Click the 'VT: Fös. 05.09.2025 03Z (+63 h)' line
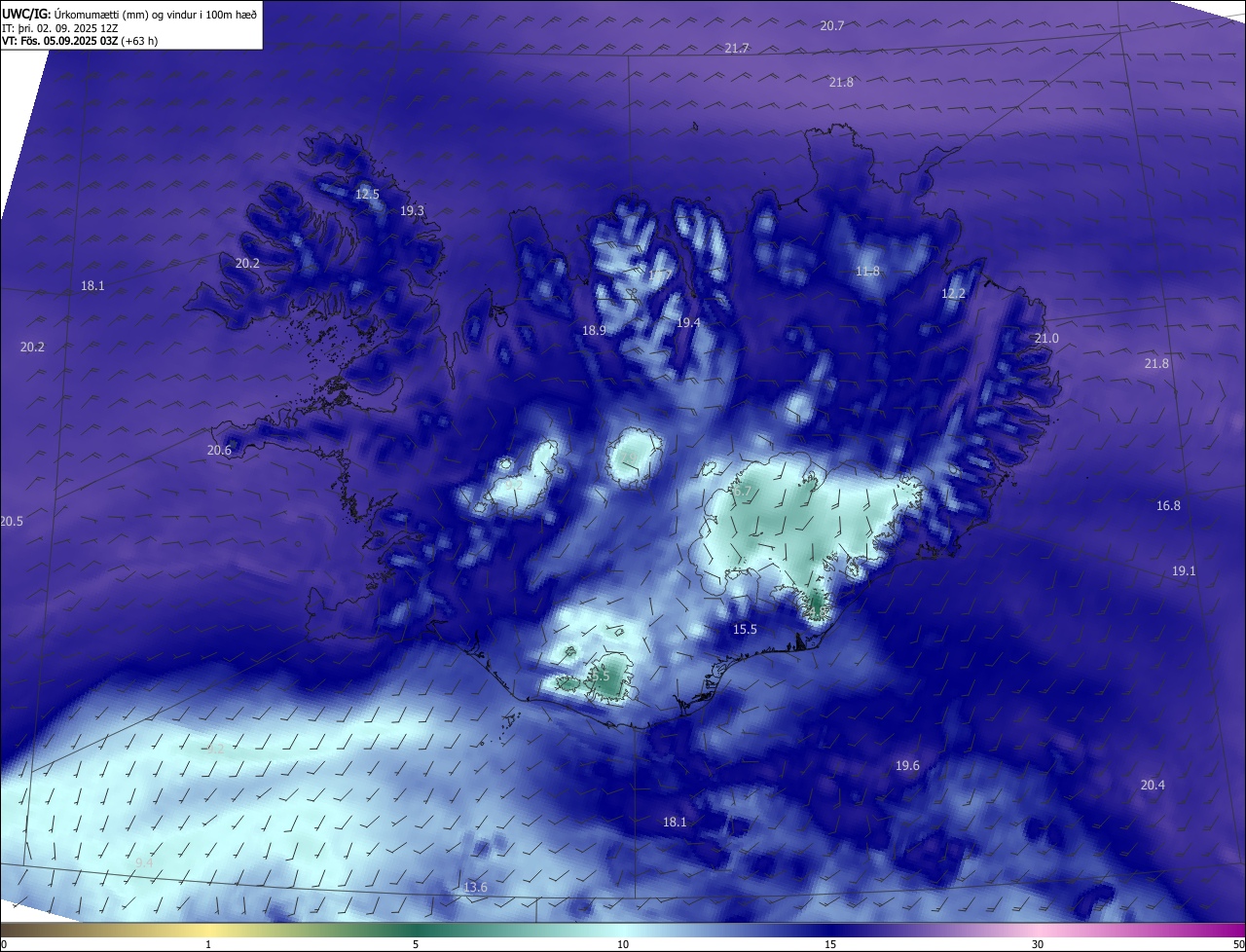 [x=80, y=41]
